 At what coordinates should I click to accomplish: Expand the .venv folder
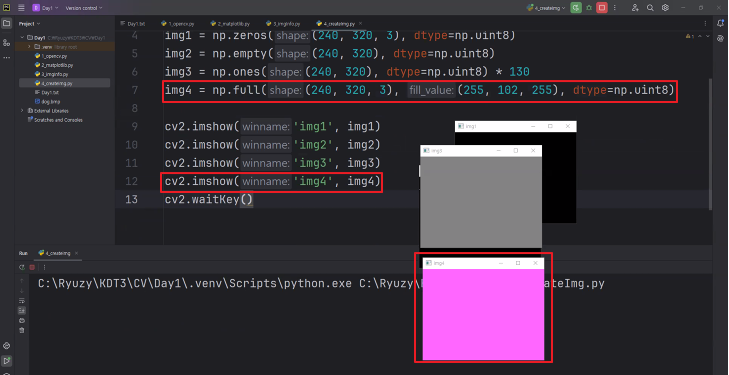29,46
